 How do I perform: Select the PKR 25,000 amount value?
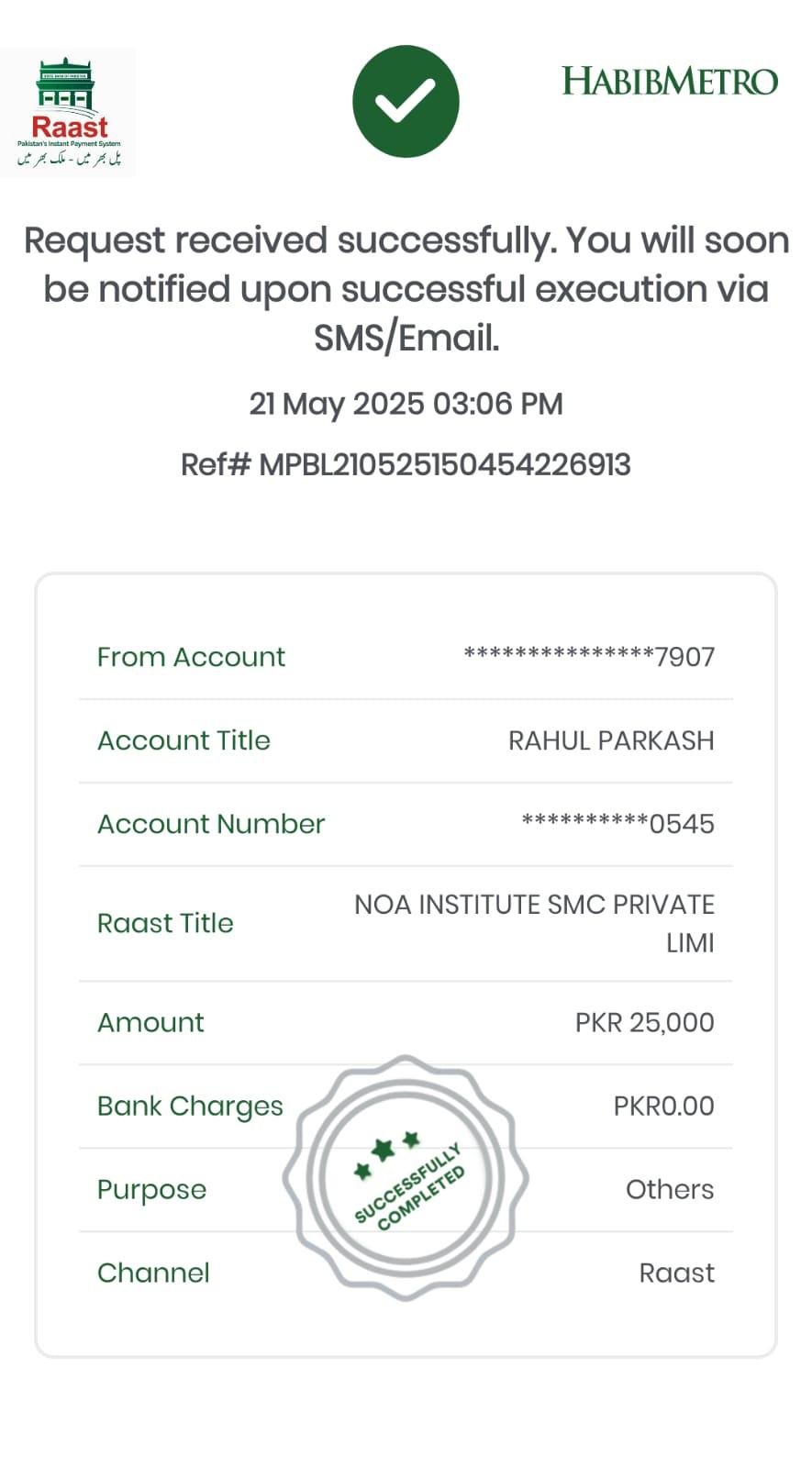tap(644, 1022)
